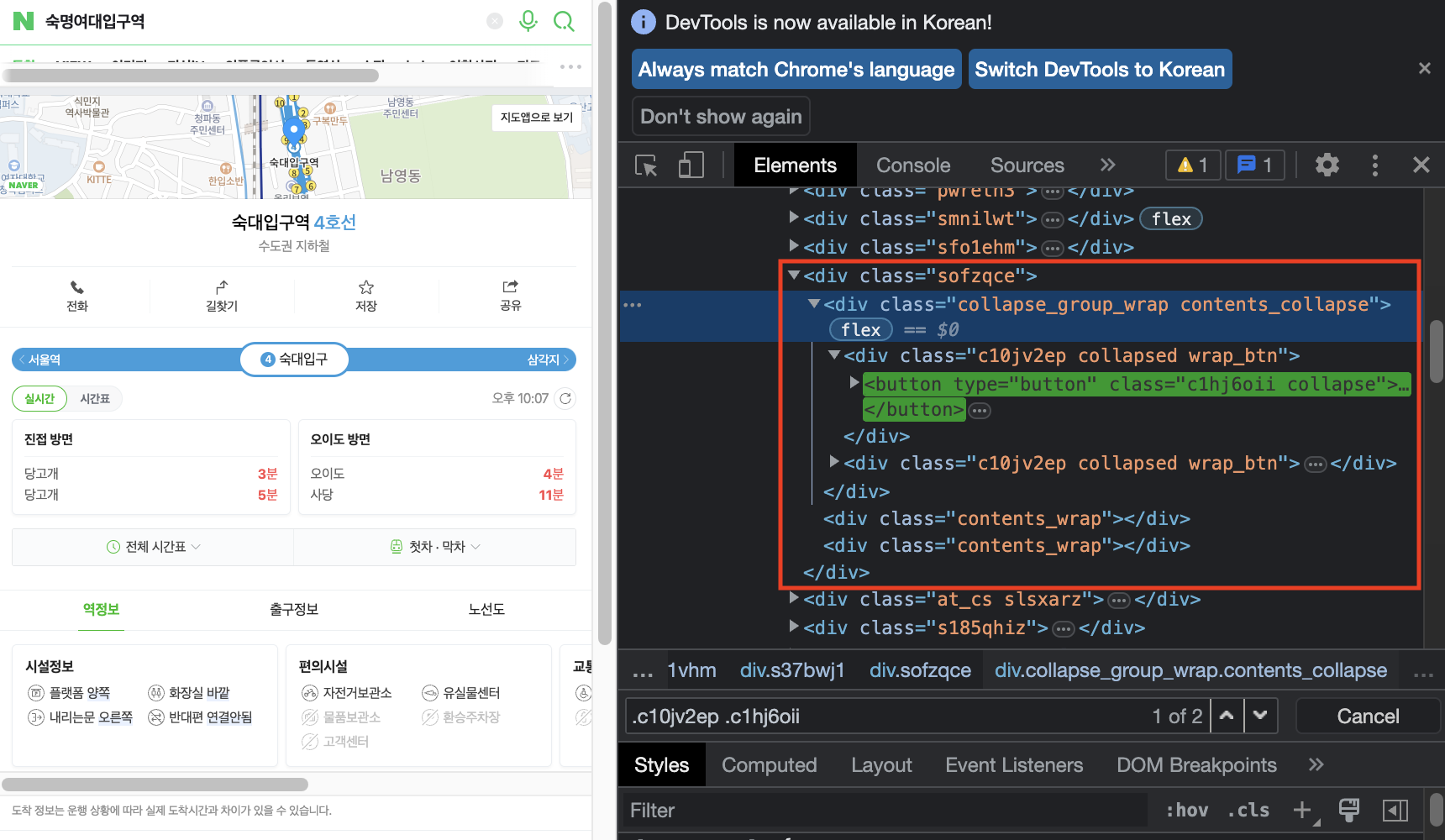The width and height of the screenshot is (1445, 840).
Task: Collapse the div class sofzqce node
Action: pyautogui.click(x=793, y=275)
